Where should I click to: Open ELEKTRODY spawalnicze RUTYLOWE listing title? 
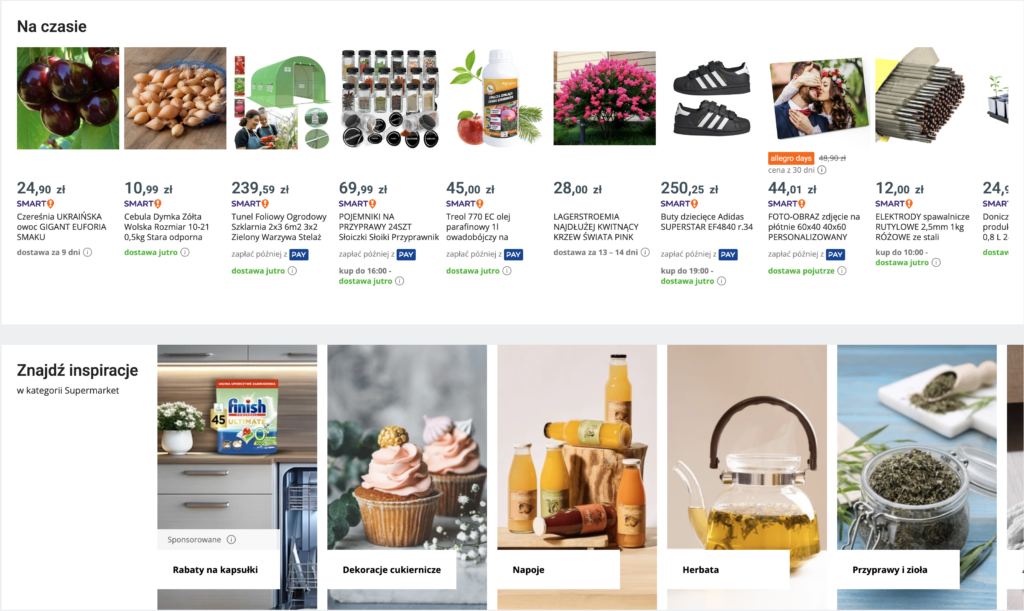(x=922, y=227)
